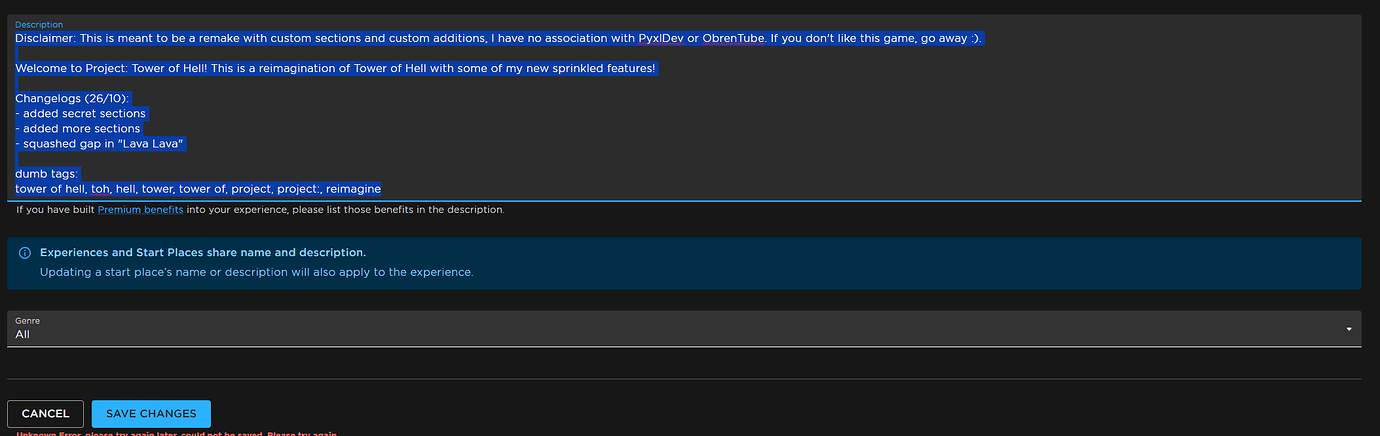Viewport: 1380px width, 436px height.
Task: Click the info icon in the blue banner
Action: click(x=25, y=253)
